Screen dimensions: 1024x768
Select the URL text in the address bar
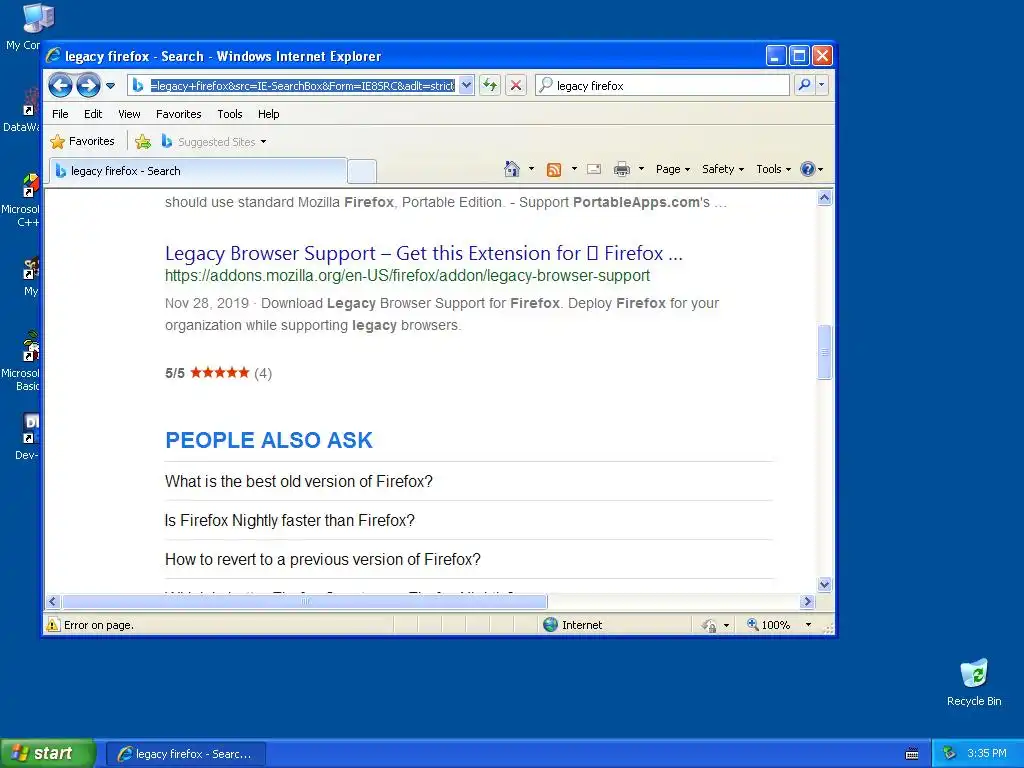[302, 86]
